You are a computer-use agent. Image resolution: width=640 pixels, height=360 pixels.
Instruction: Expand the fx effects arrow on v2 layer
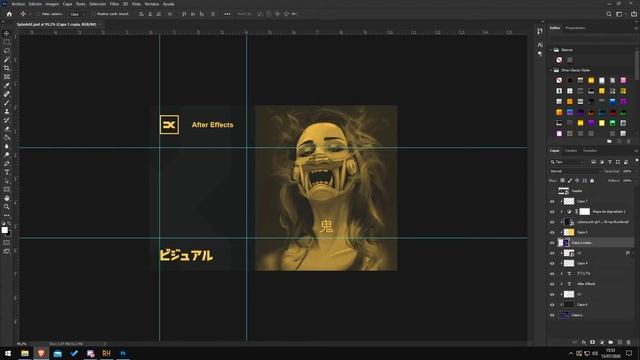pyautogui.click(x=633, y=253)
